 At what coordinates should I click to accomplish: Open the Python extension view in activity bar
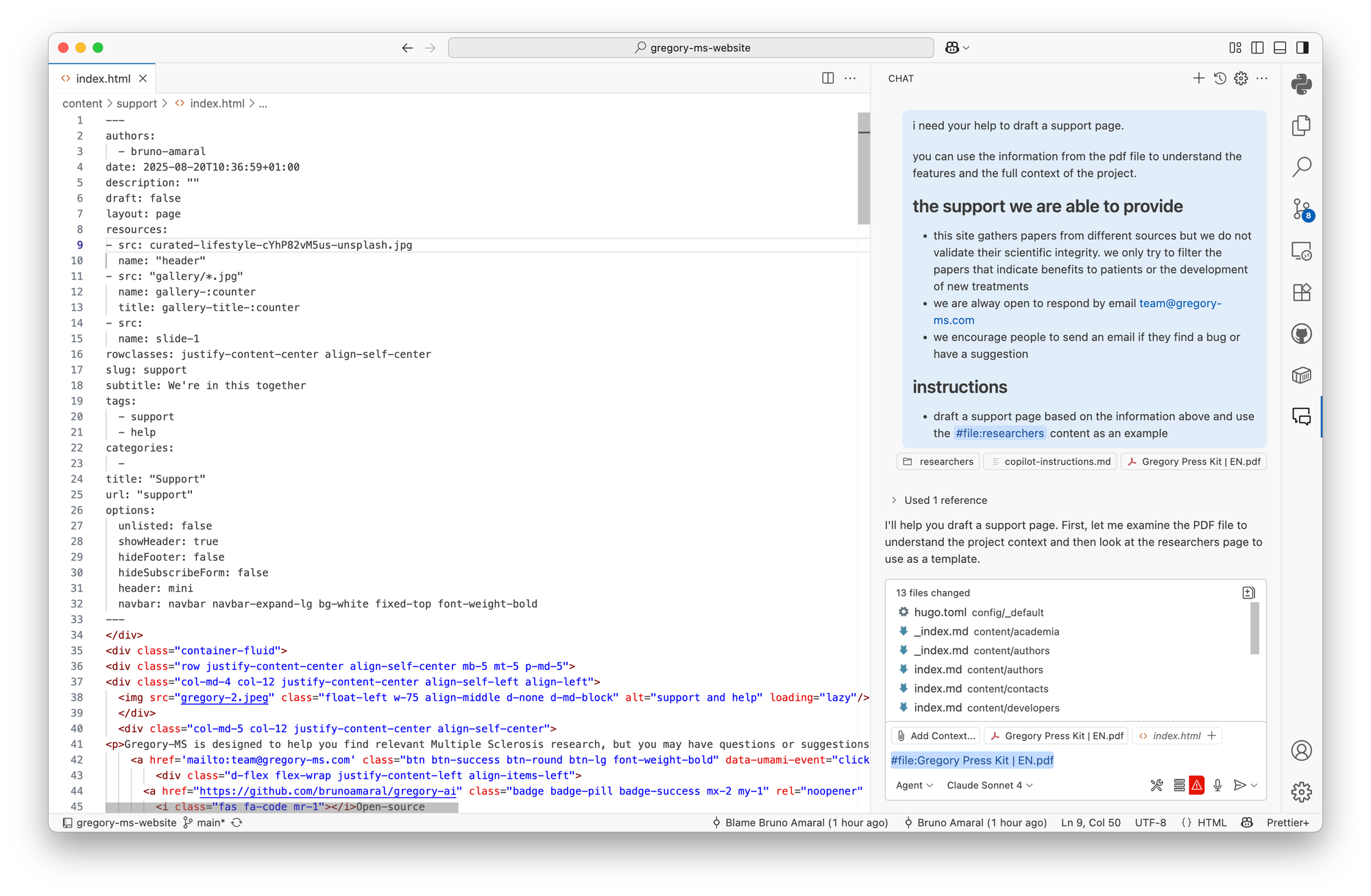point(1301,84)
